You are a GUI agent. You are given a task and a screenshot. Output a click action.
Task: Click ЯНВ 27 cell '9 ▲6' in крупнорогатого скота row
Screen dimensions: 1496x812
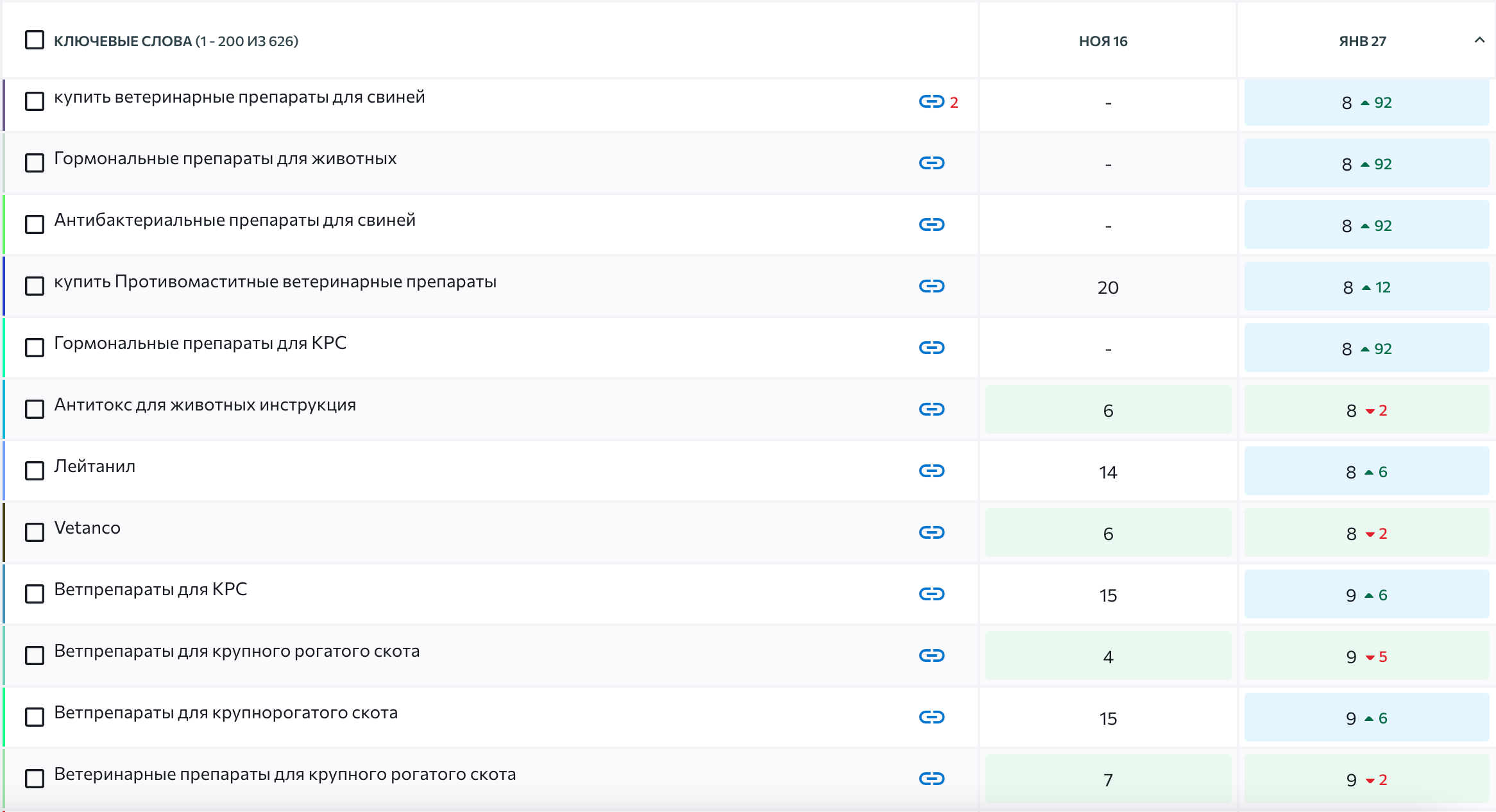pos(1366,718)
